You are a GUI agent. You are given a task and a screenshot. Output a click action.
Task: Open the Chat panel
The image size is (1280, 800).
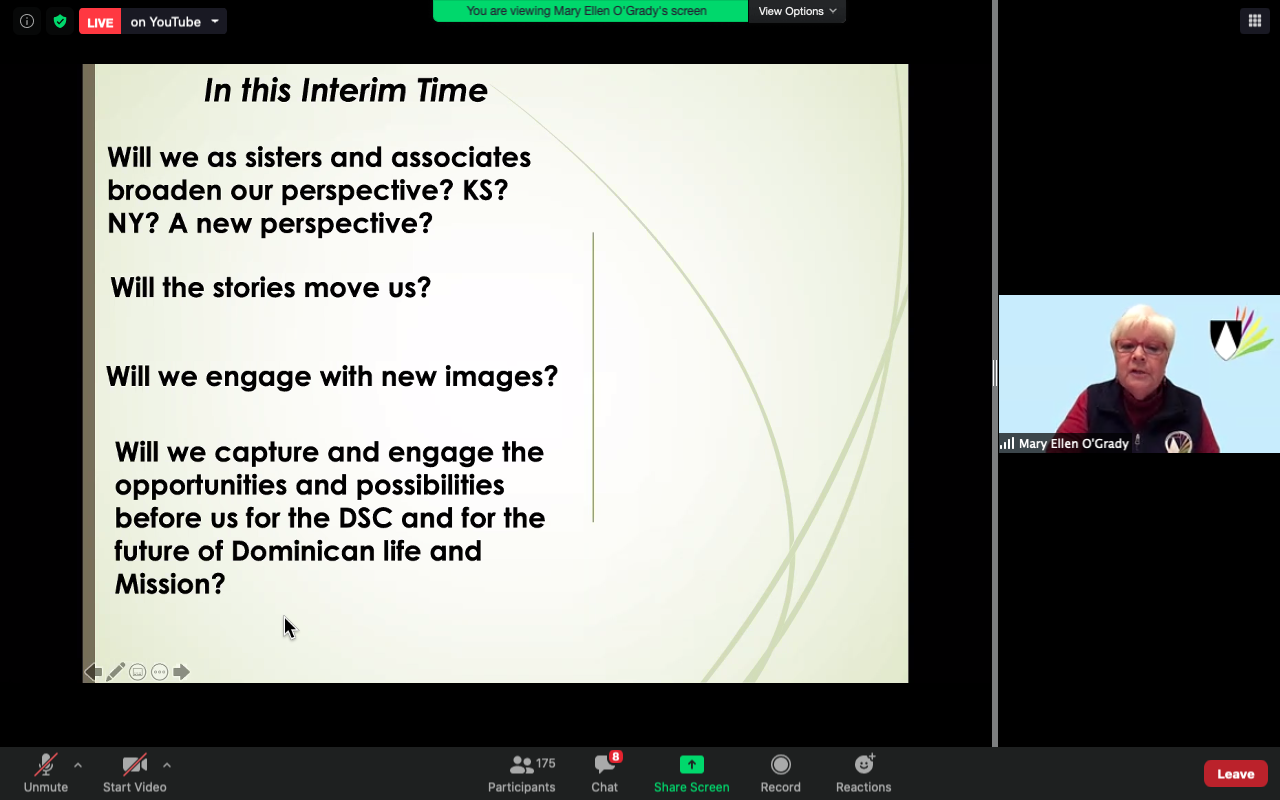click(605, 774)
